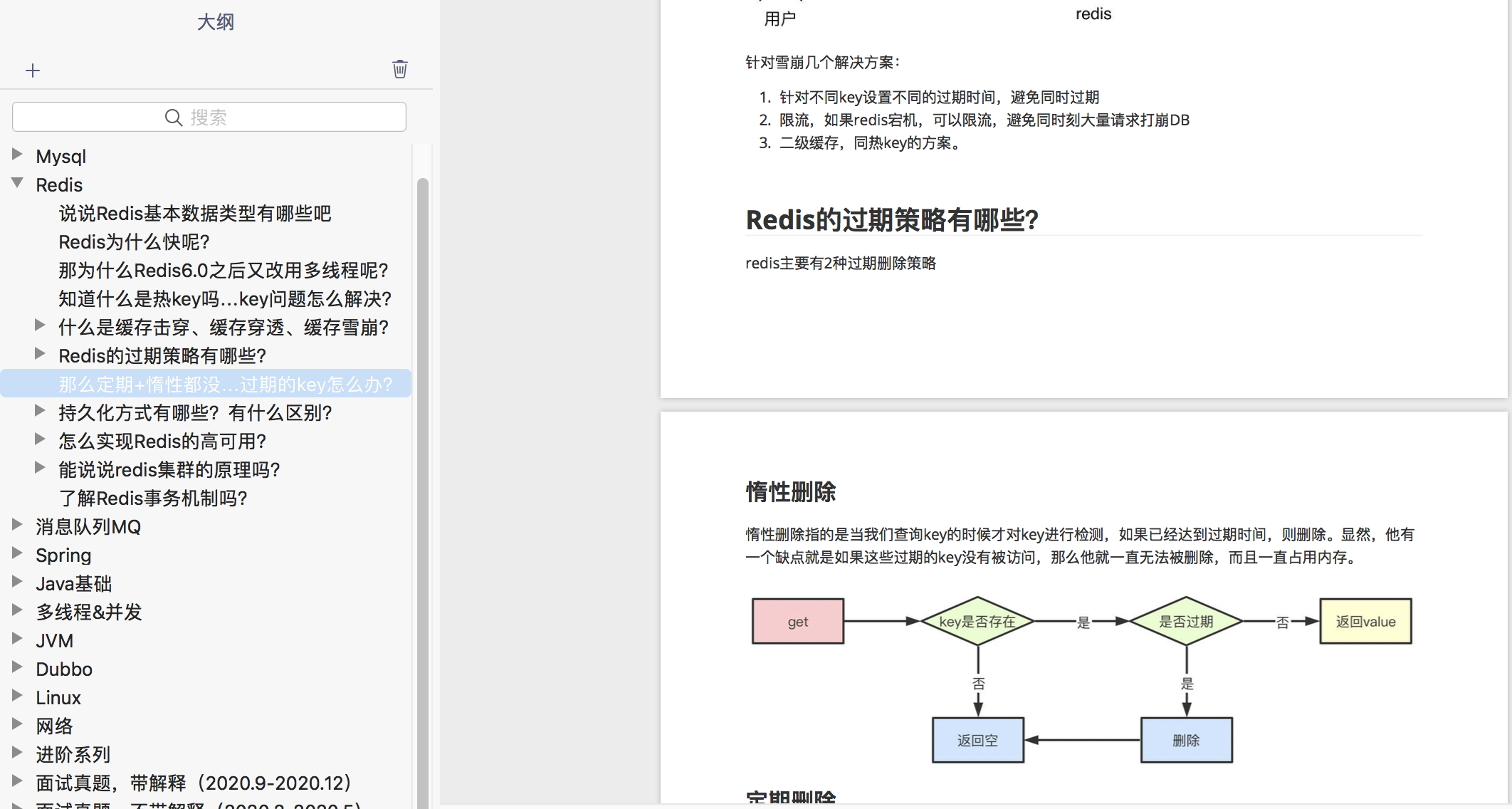Expand "能说说redis集群的原理吗?" node

tap(40, 467)
